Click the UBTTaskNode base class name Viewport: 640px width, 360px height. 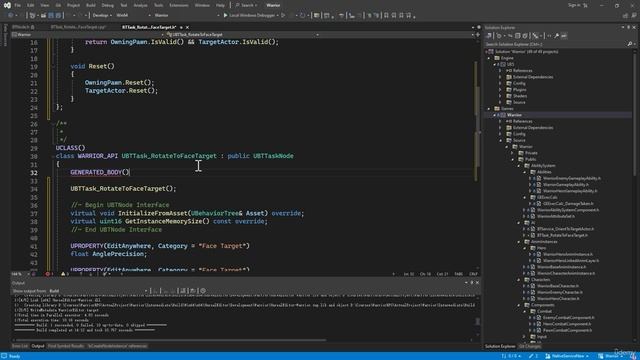(273, 156)
